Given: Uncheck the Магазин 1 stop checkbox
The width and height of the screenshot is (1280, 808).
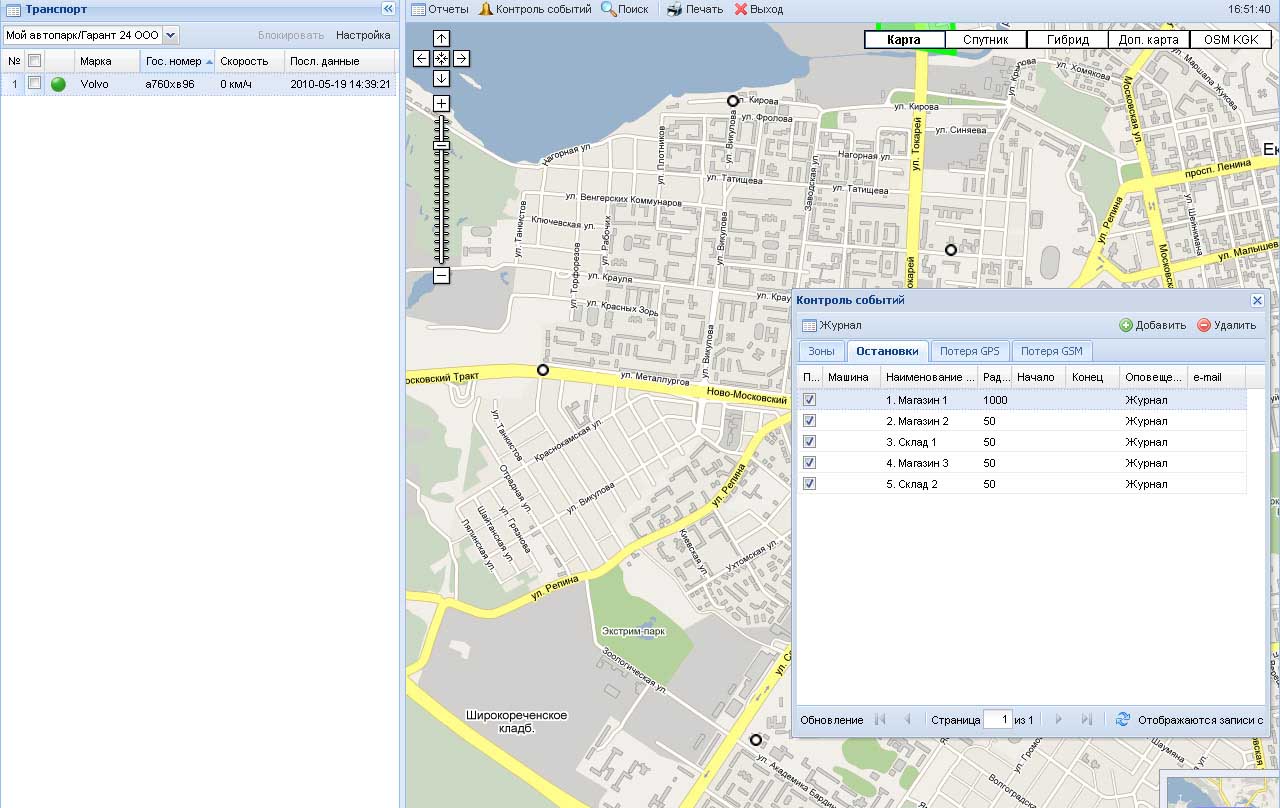Looking at the screenshot, I should (810, 400).
